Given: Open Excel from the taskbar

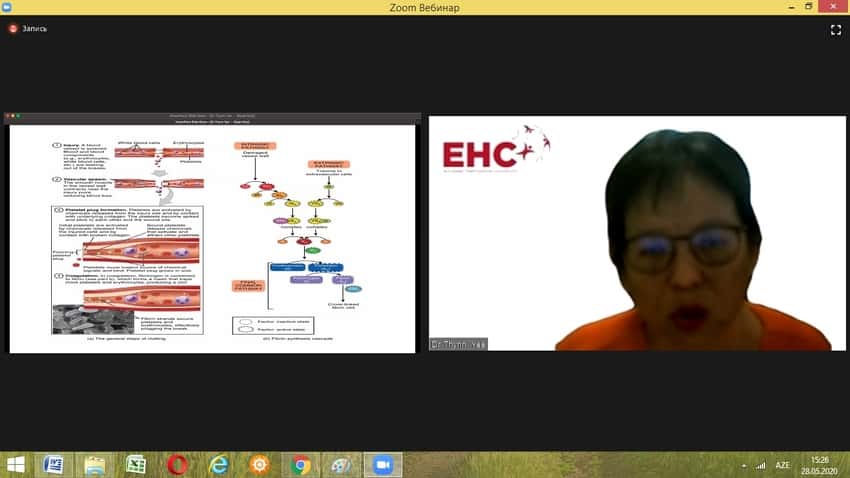Looking at the screenshot, I should 136,465.
